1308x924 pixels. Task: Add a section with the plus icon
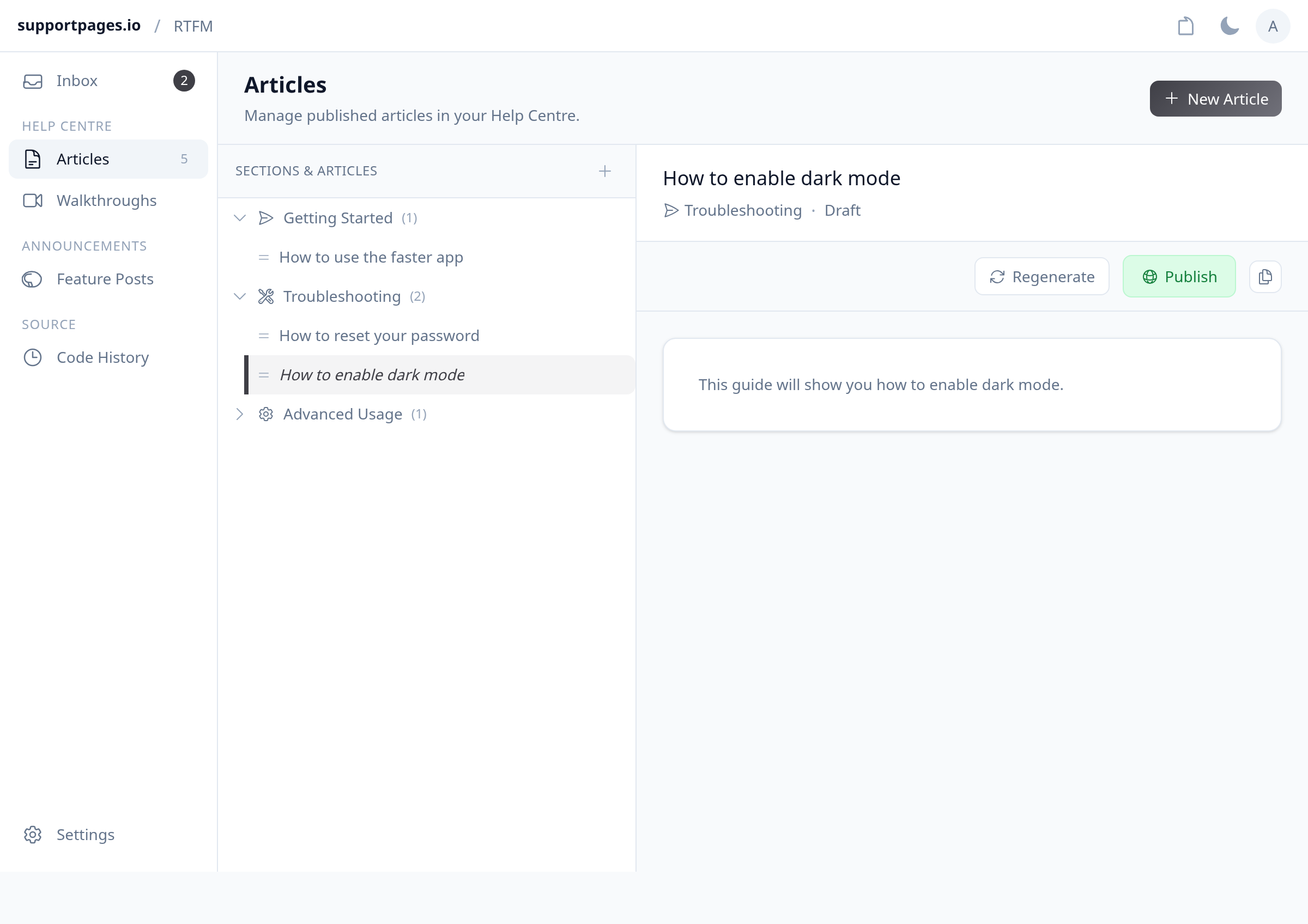pyautogui.click(x=605, y=172)
